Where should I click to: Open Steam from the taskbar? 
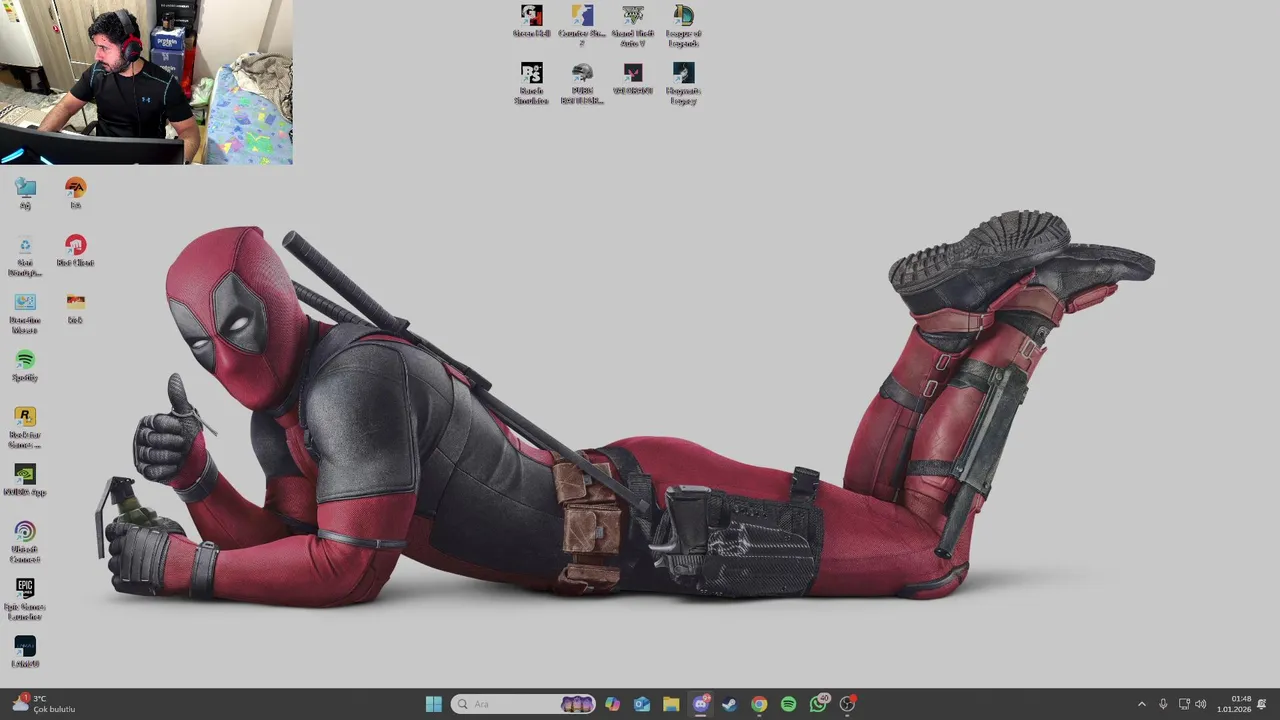(x=730, y=704)
